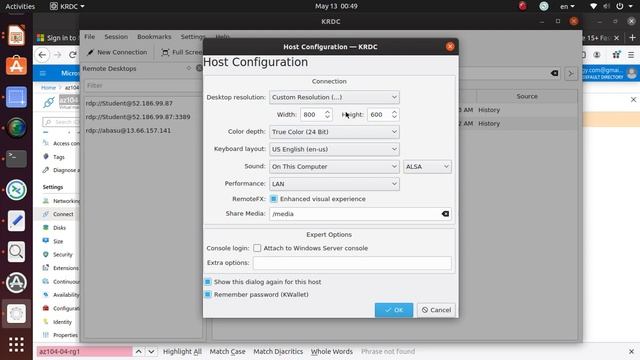Click the find bar search text field
Viewport: 640px width, 360px height.
click(x=84, y=351)
